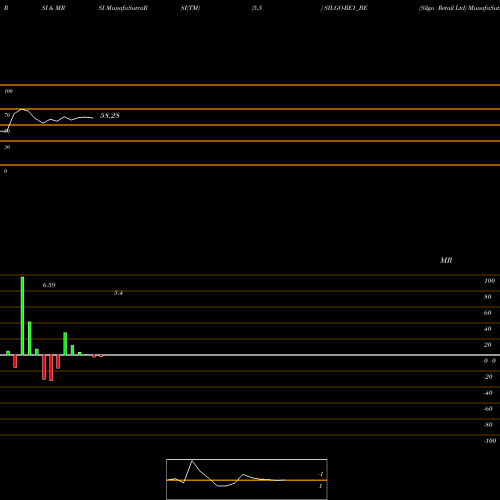The height and width of the screenshot is (500, 500).
Task: Click the RSI line peak near 70
Action: [x=22, y=109]
